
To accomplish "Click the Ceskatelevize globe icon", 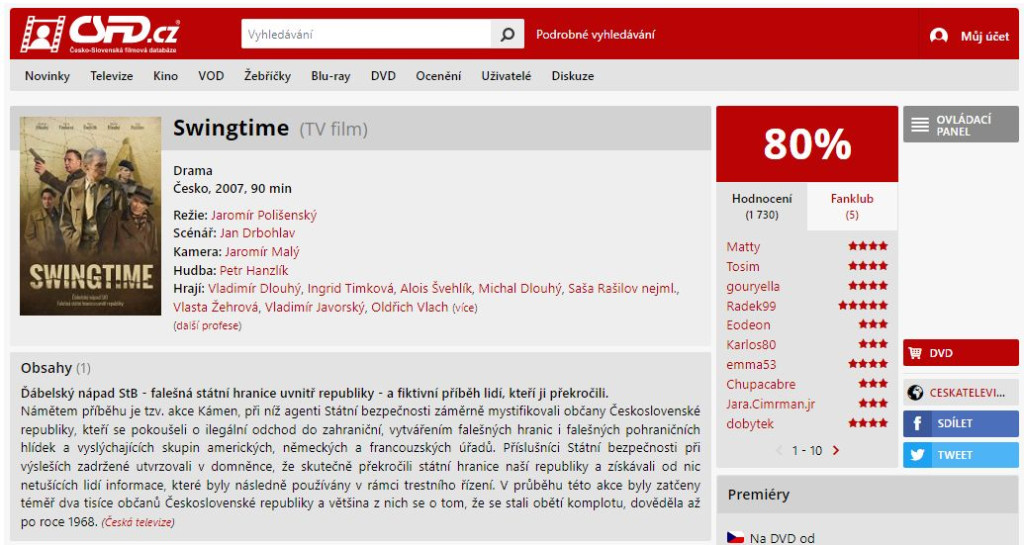I will pos(916,392).
